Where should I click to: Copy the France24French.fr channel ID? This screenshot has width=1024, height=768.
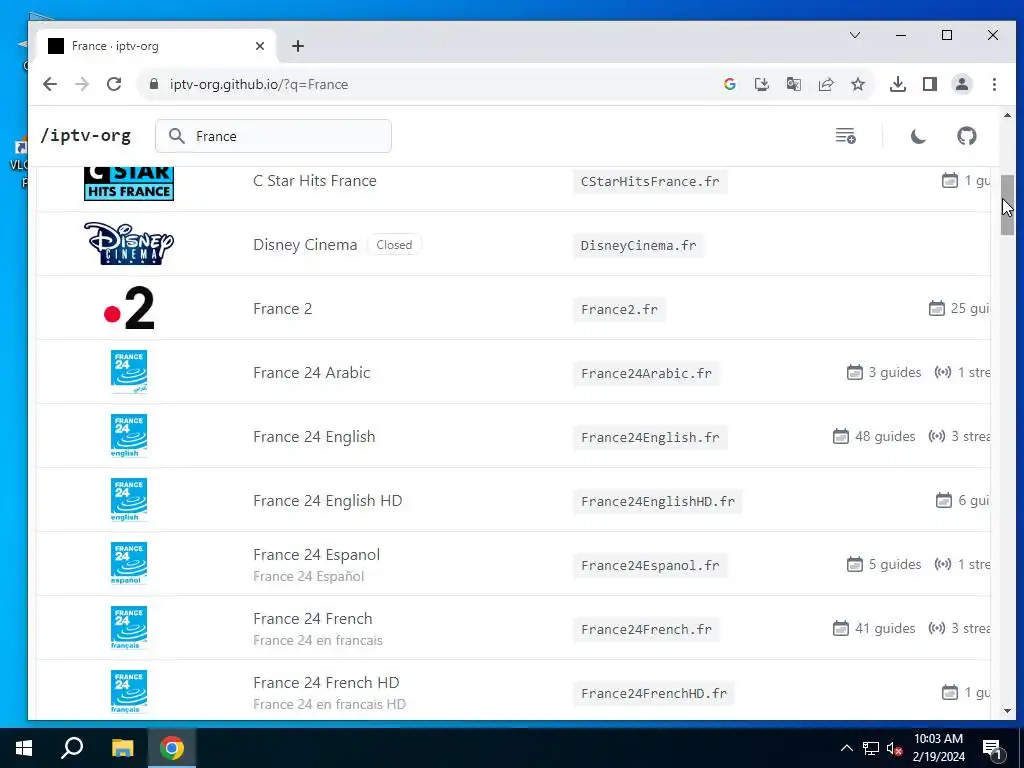pyautogui.click(x=646, y=630)
